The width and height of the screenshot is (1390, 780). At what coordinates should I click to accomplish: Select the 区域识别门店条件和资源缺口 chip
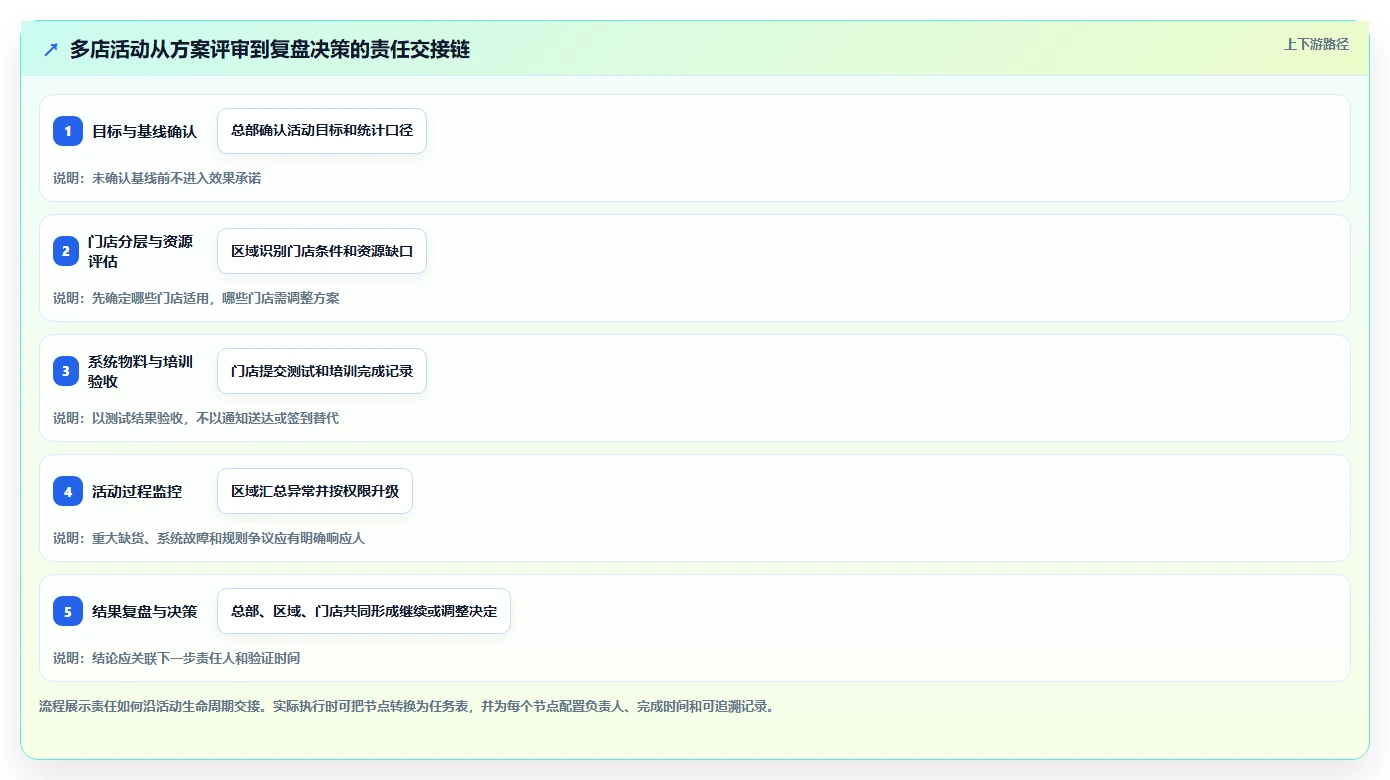coord(322,251)
